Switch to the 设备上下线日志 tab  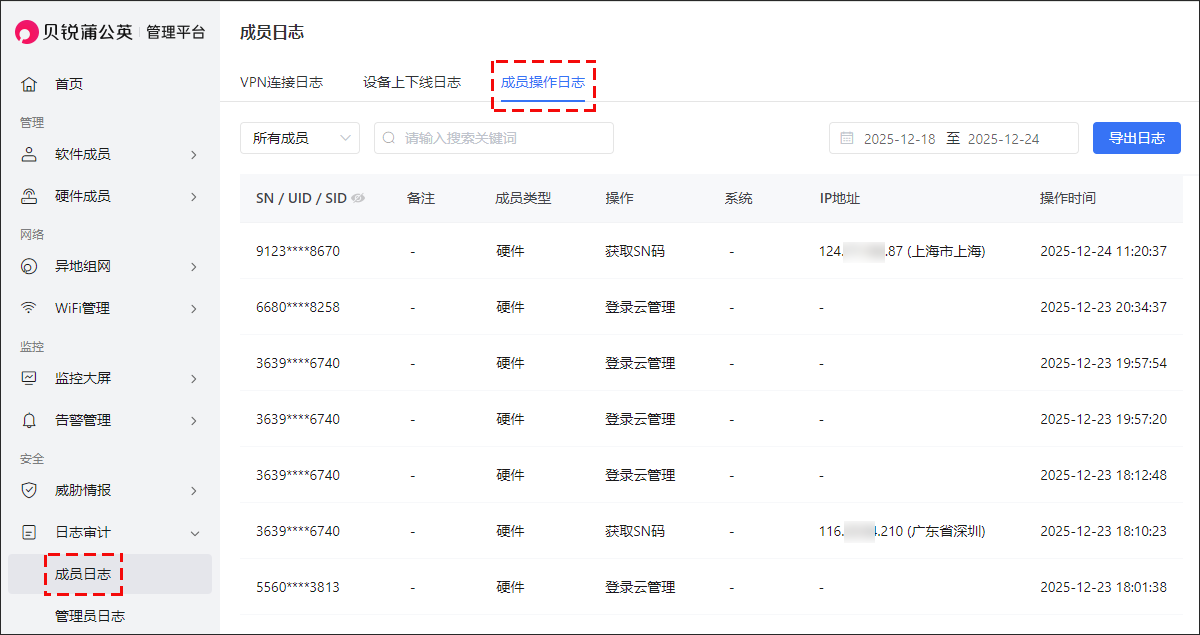[x=411, y=82]
